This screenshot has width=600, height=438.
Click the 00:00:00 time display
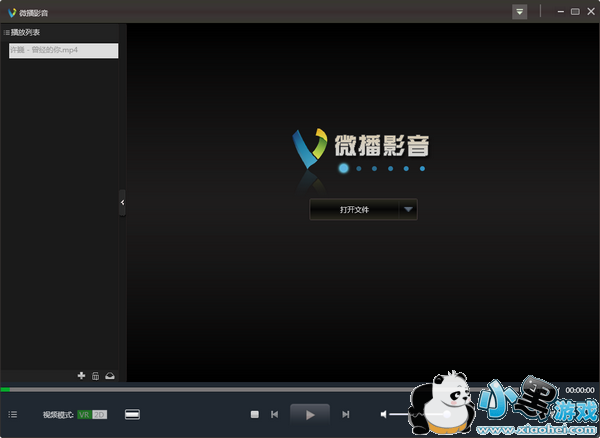click(580, 390)
